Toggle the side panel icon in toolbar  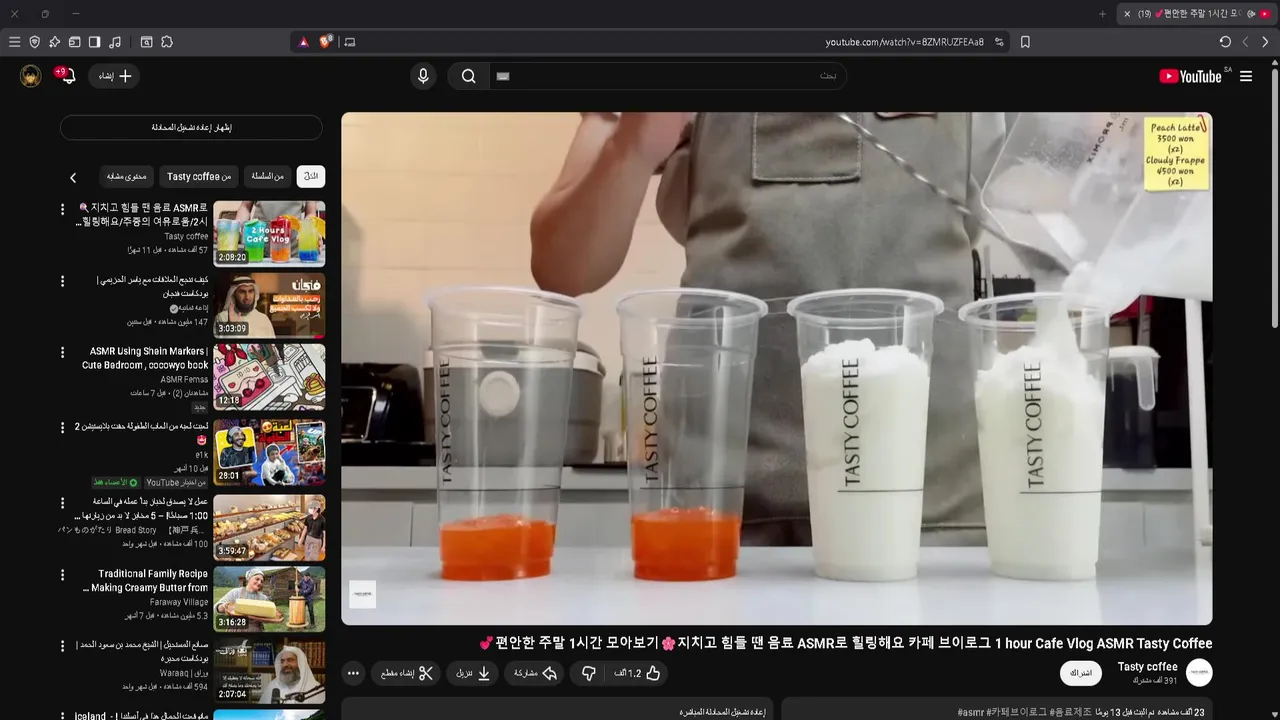tap(94, 42)
